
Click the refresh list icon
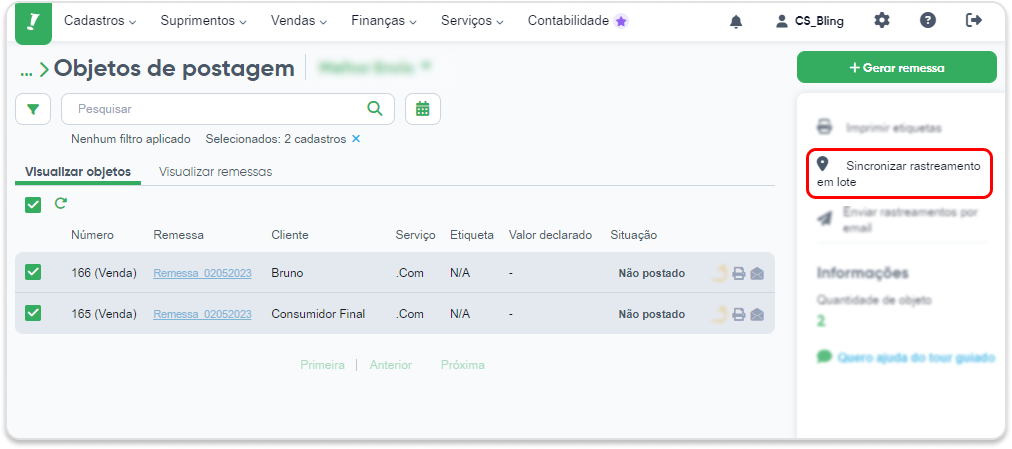[61, 204]
